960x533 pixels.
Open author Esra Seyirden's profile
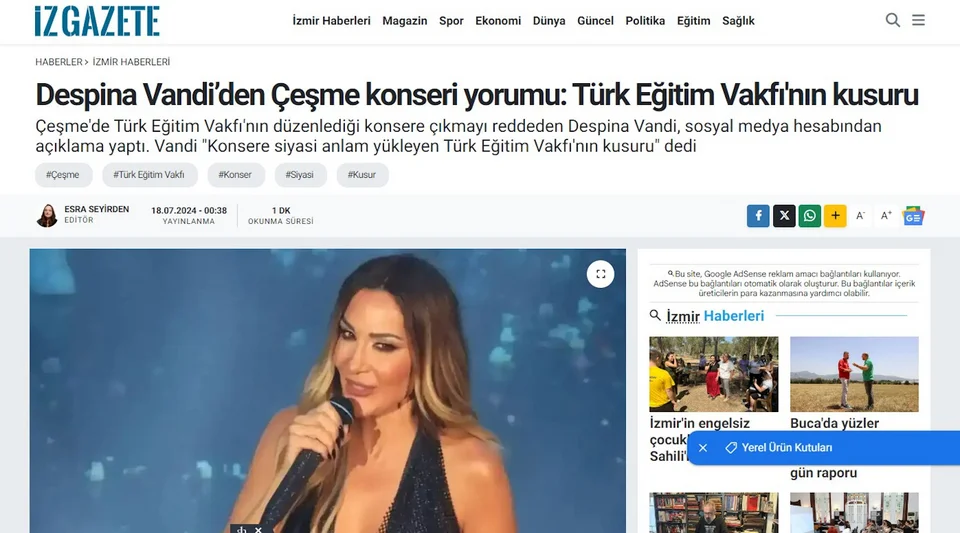coord(96,209)
